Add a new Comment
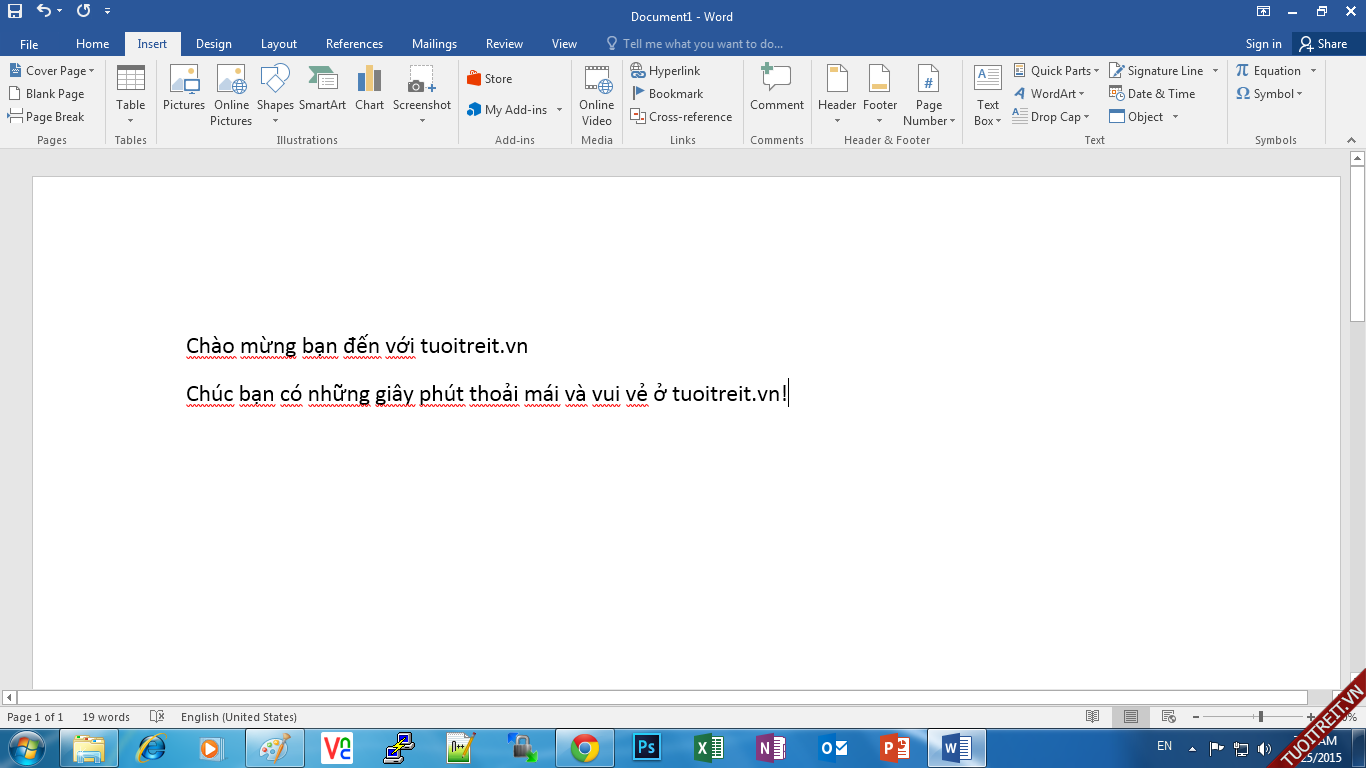The height and width of the screenshot is (768, 1366). (x=777, y=88)
